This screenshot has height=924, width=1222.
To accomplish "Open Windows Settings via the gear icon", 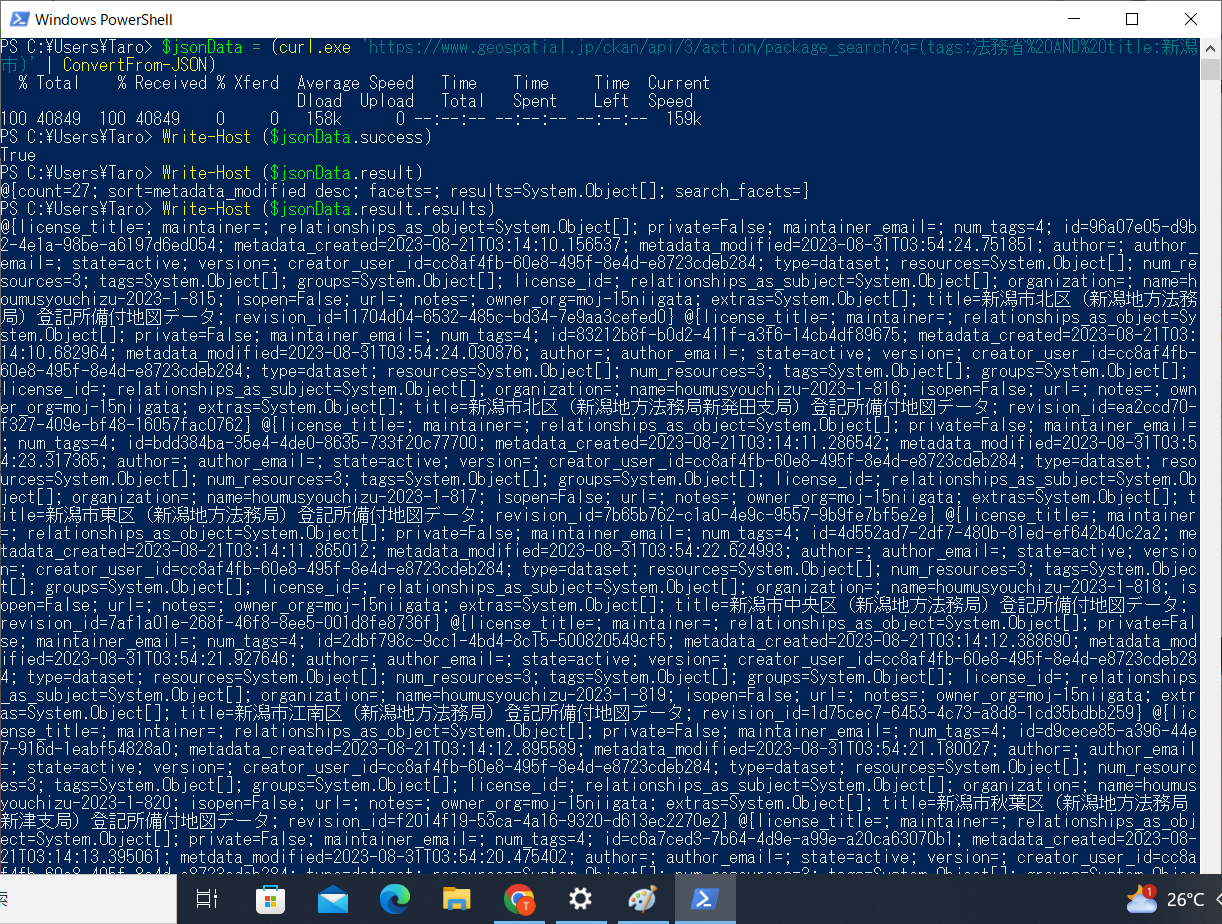I will [580, 899].
